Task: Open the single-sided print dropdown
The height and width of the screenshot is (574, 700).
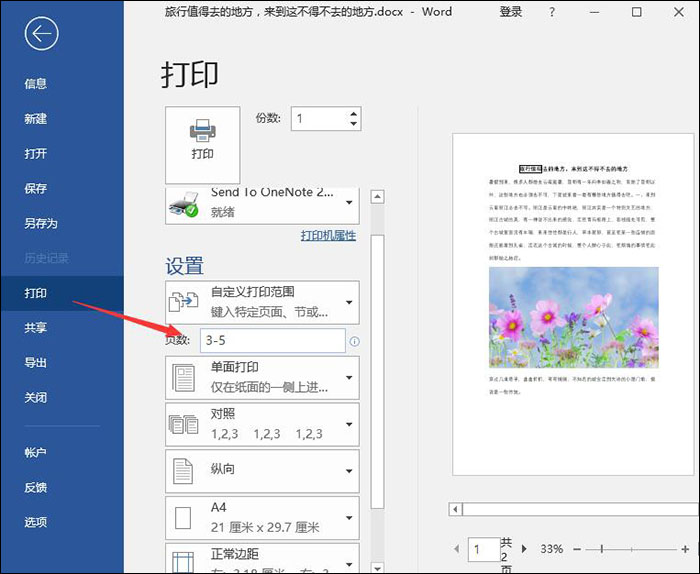Action: (262, 378)
